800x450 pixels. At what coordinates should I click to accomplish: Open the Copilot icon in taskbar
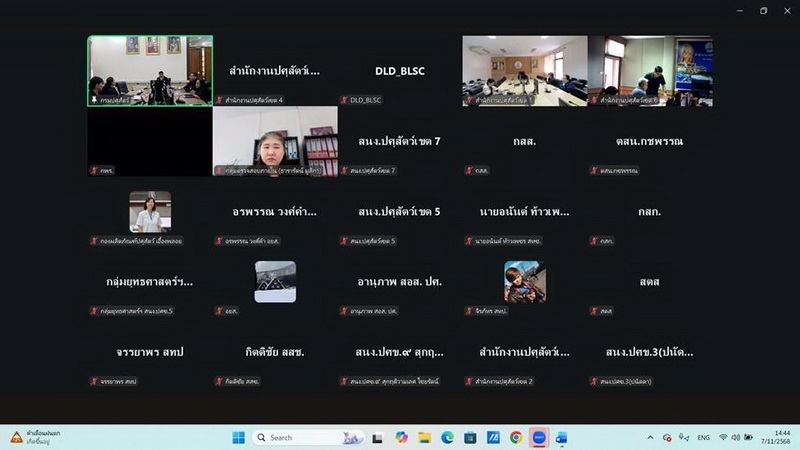coord(402,437)
